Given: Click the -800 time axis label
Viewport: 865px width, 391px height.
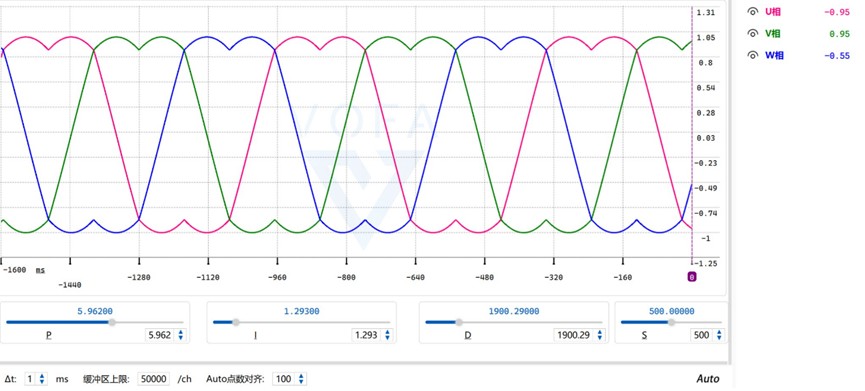Looking at the screenshot, I should (x=346, y=277).
